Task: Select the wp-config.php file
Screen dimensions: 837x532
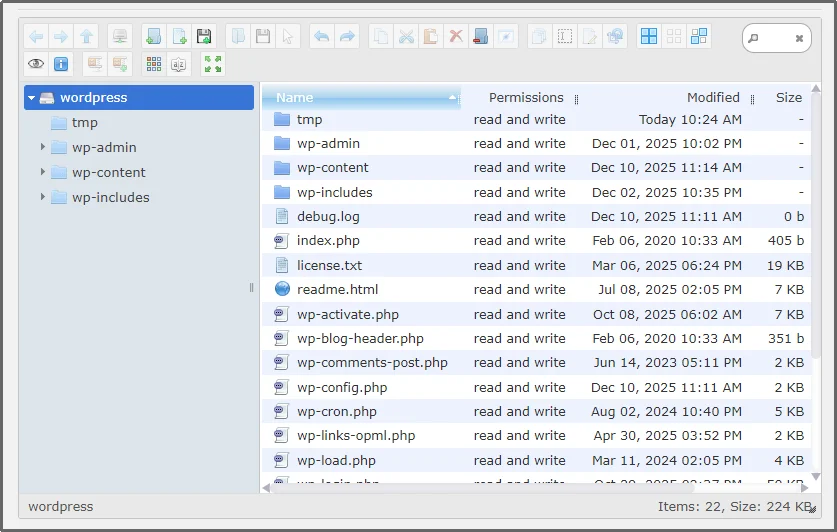Action: tap(342, 387)
